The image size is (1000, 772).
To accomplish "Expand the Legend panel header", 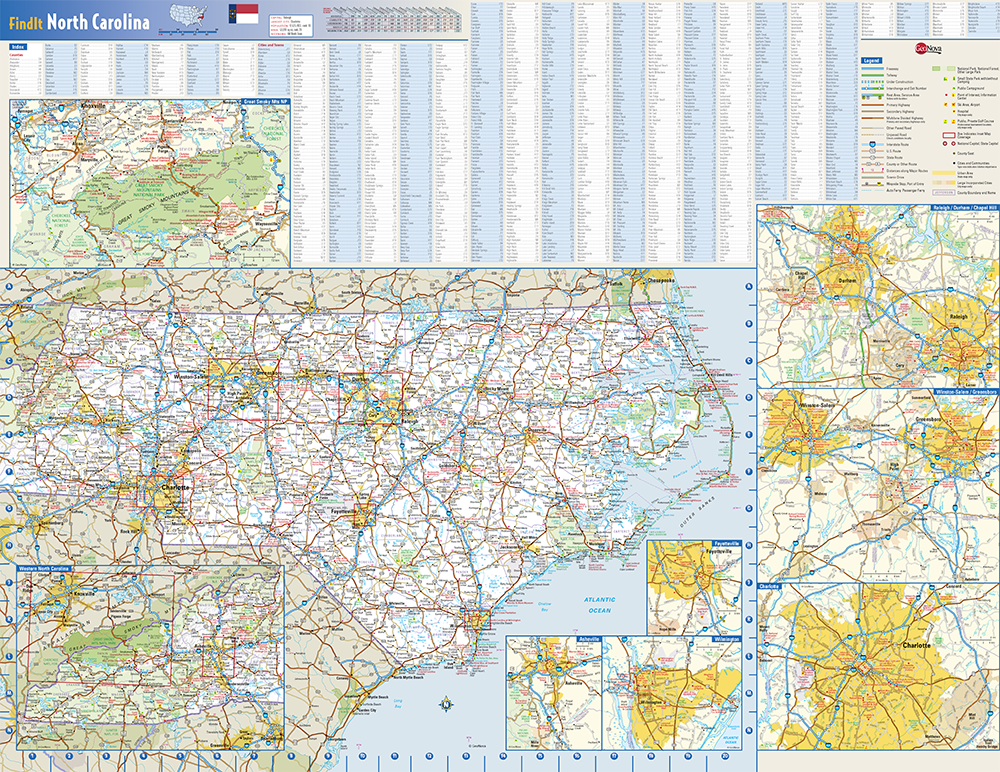I will tap(873, 60).
